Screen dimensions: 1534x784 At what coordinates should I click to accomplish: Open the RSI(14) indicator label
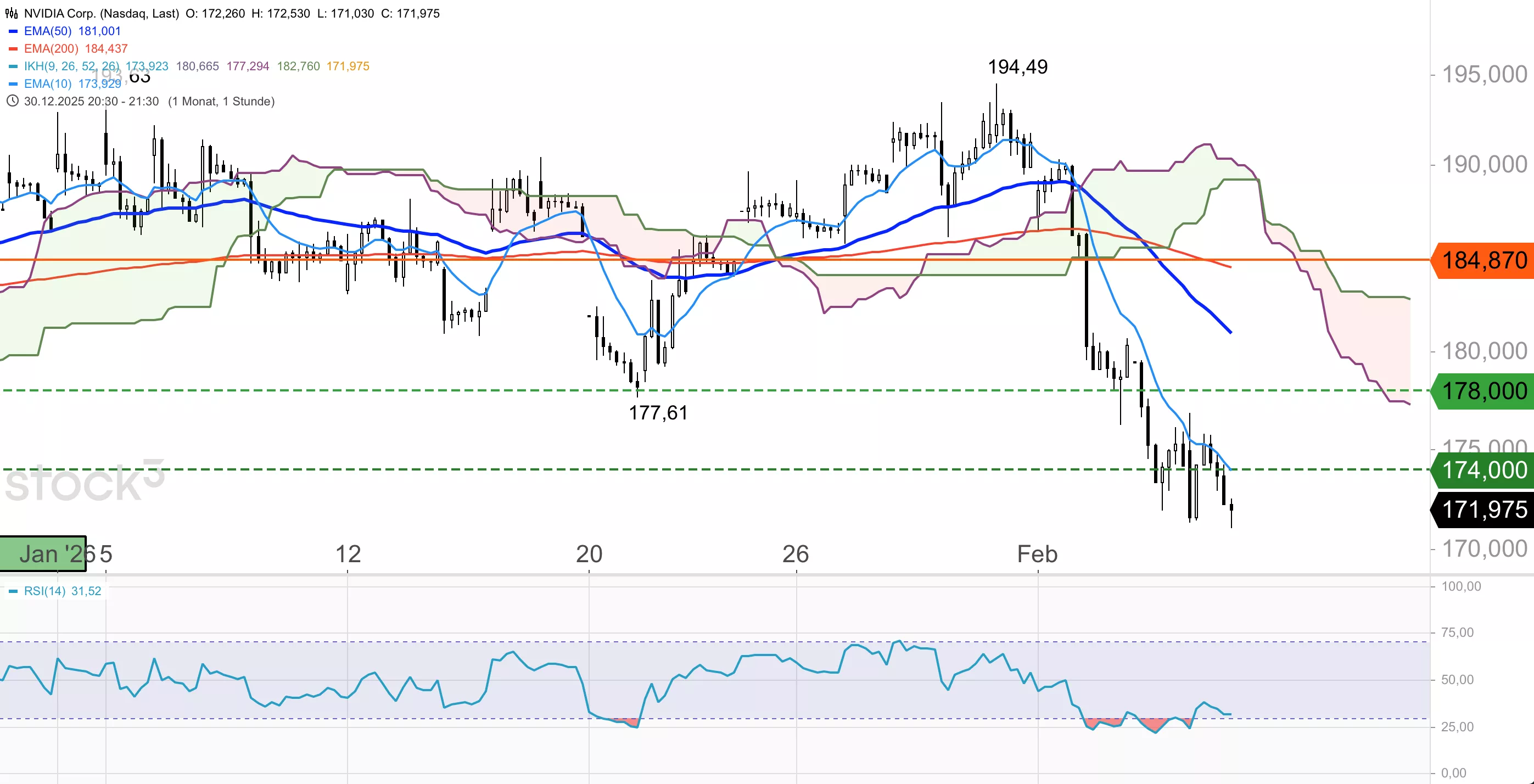pyautogui.click(x=44, y=591)
